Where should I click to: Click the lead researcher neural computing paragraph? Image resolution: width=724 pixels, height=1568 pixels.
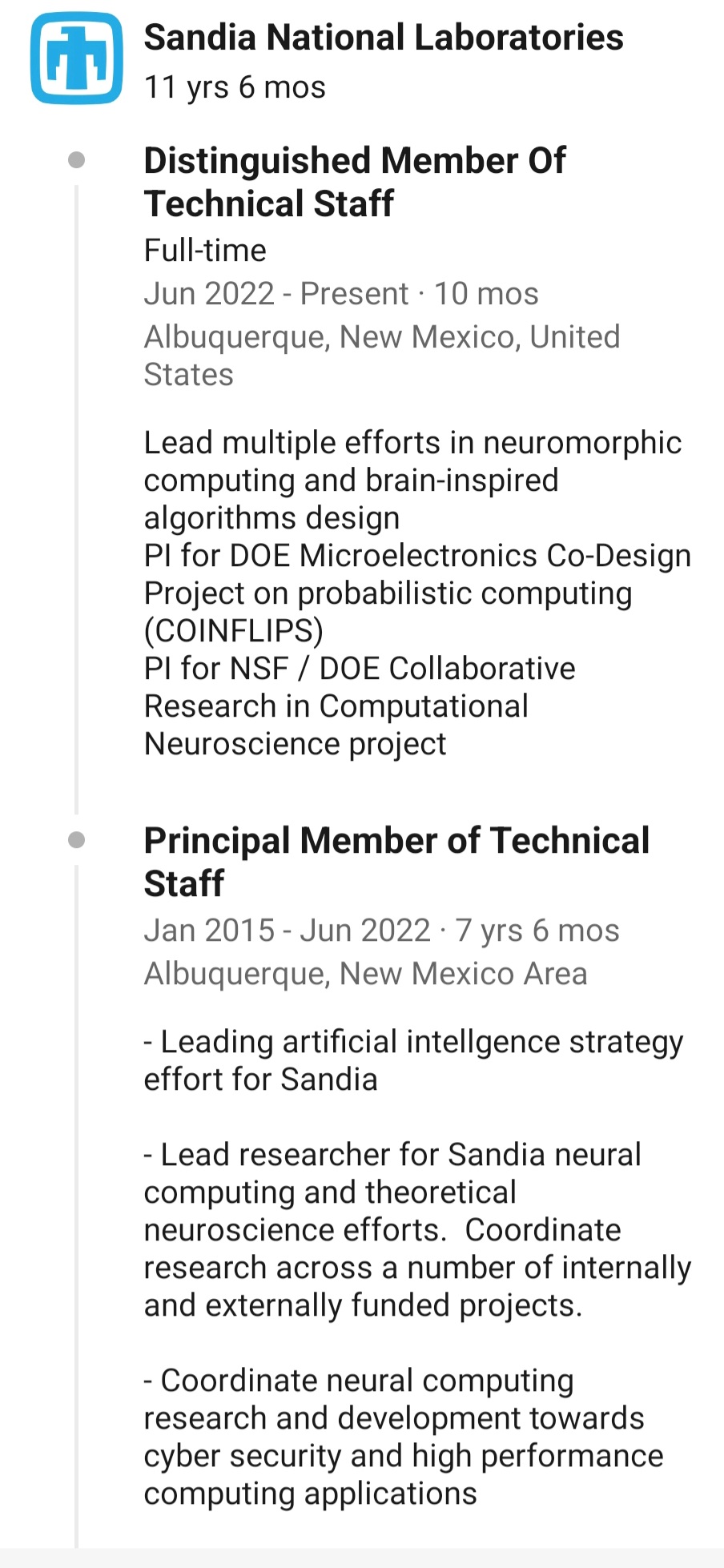(416, 1229)
